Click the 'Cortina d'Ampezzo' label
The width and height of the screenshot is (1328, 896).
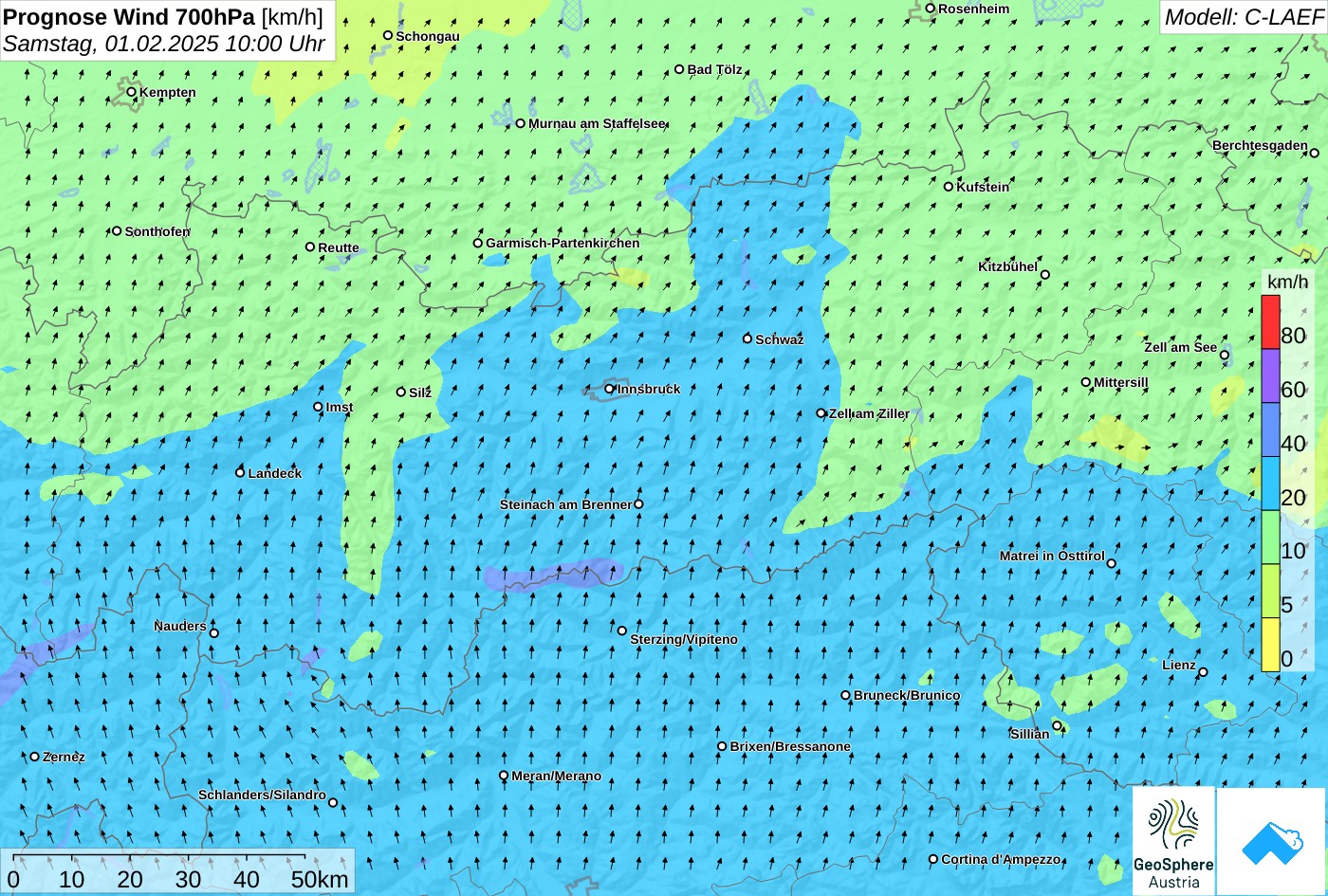(x=1001, y=859)
